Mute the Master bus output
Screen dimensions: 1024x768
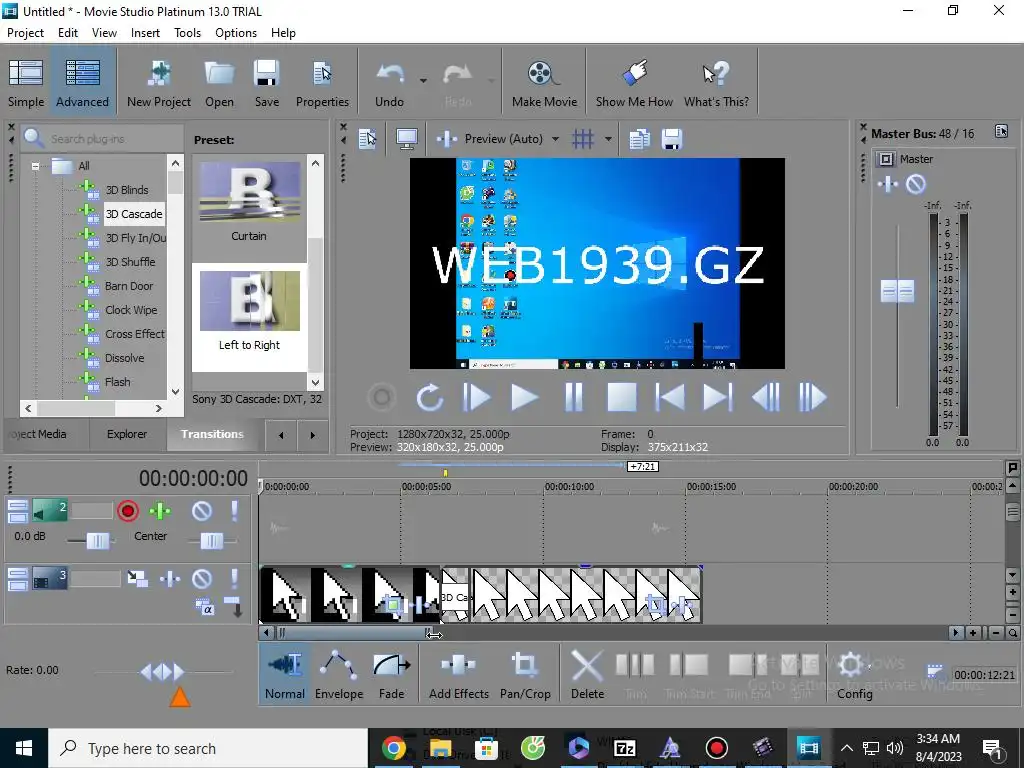pyautogui.click(x=916, y=184)
